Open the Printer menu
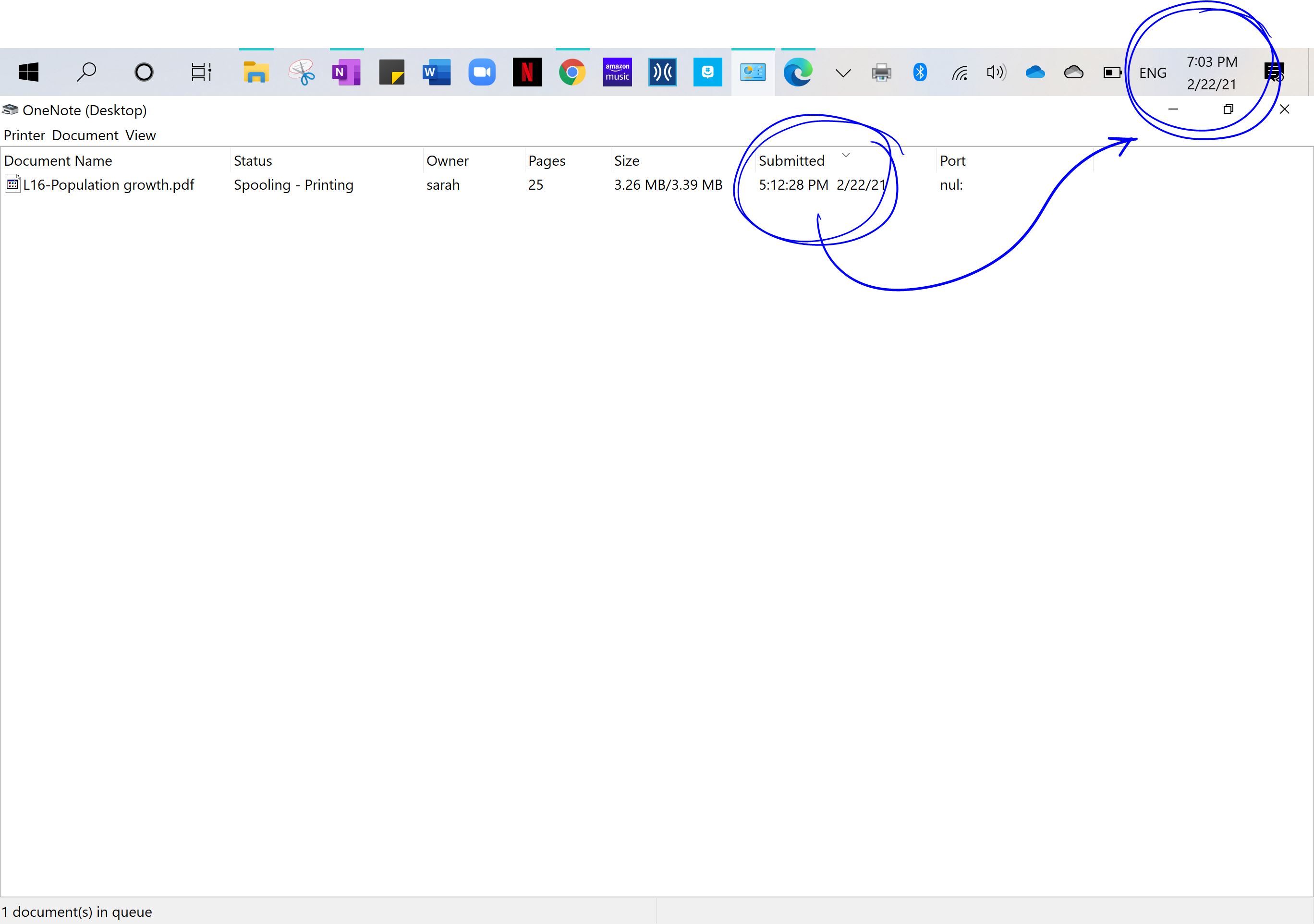Screen dimensions: 1314x924 pos(24,135)
